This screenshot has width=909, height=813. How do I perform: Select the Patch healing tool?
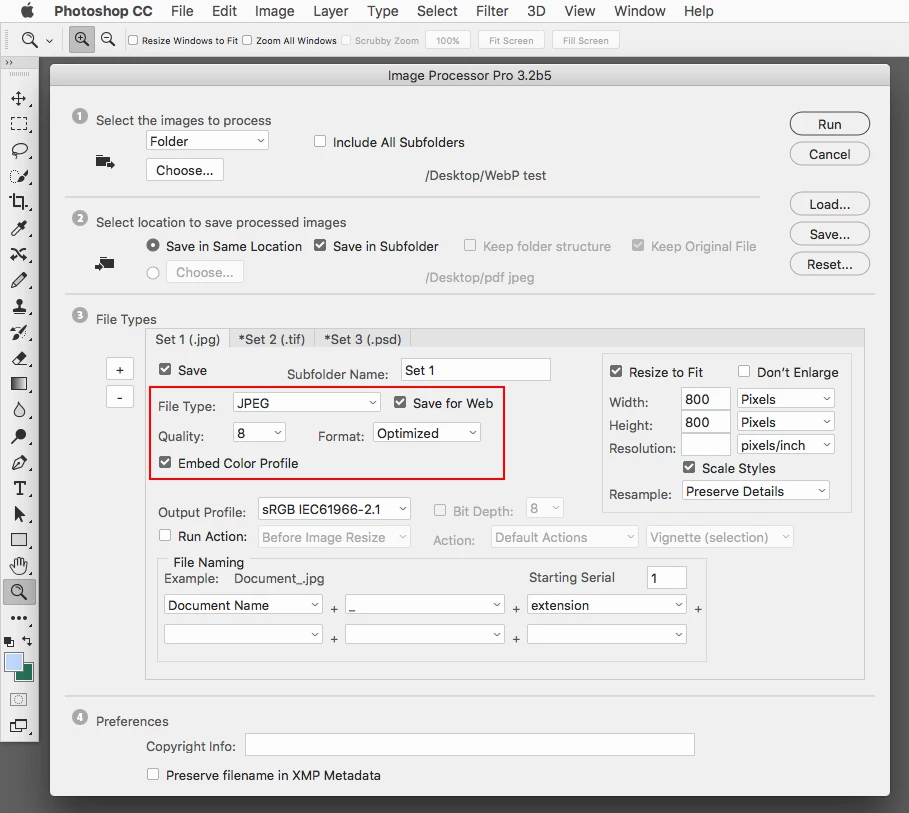(19, 254)
